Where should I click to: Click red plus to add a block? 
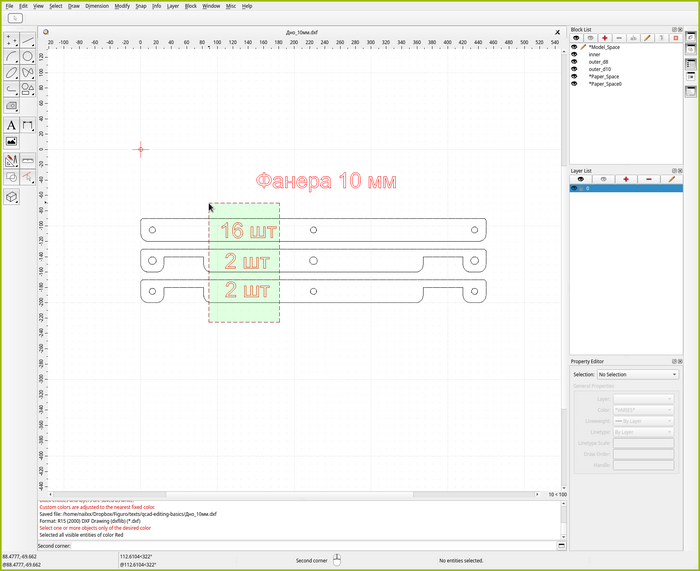click(605, 37)
